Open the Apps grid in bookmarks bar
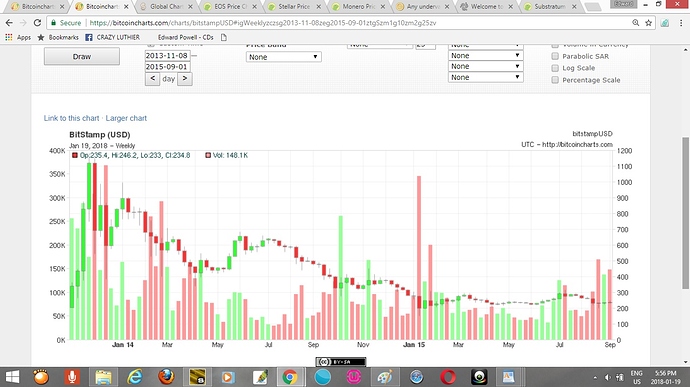Image resolution: width=690 pixels, height=387 pixels. click(18, 37)
